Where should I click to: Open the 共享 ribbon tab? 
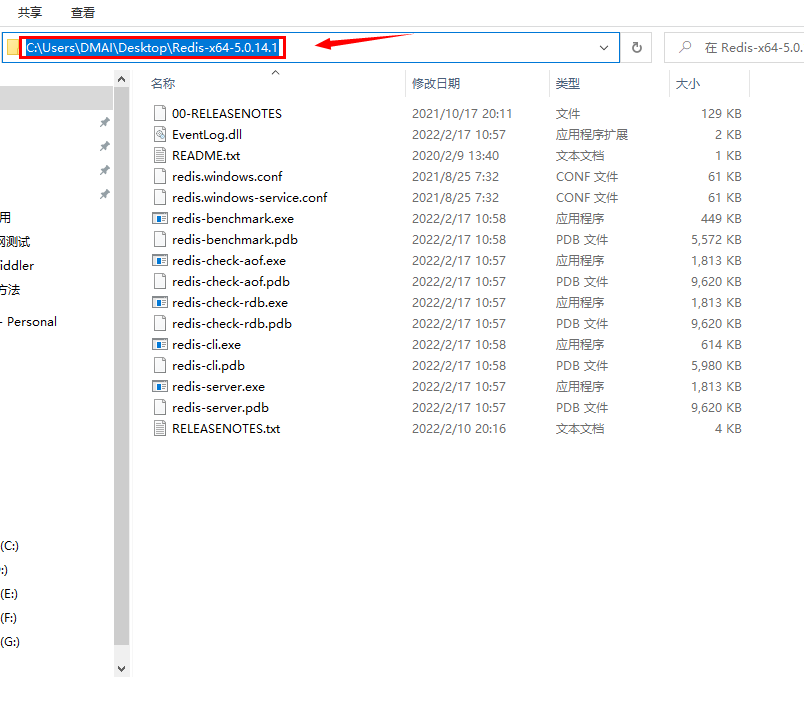pos(30,12)
